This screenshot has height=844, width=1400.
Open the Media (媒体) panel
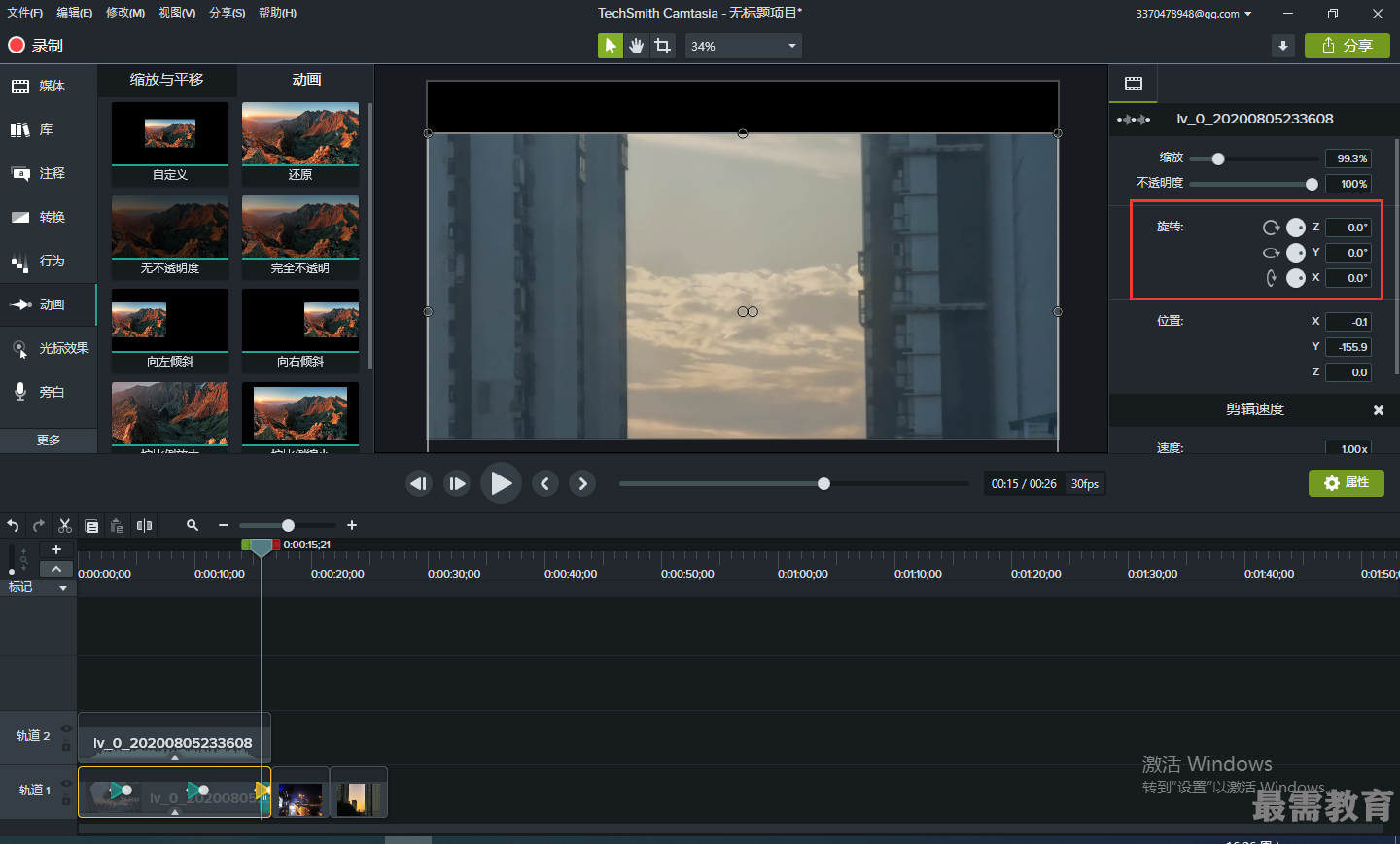coord(49,86)
